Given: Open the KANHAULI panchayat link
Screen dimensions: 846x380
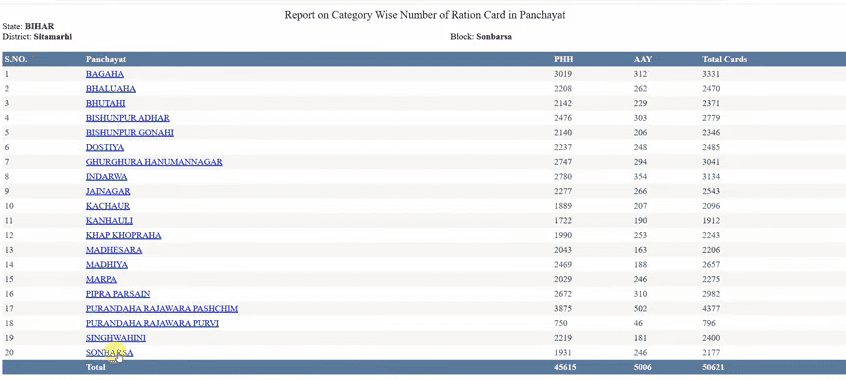Looking at the screenshot, I should click(109, 221).
